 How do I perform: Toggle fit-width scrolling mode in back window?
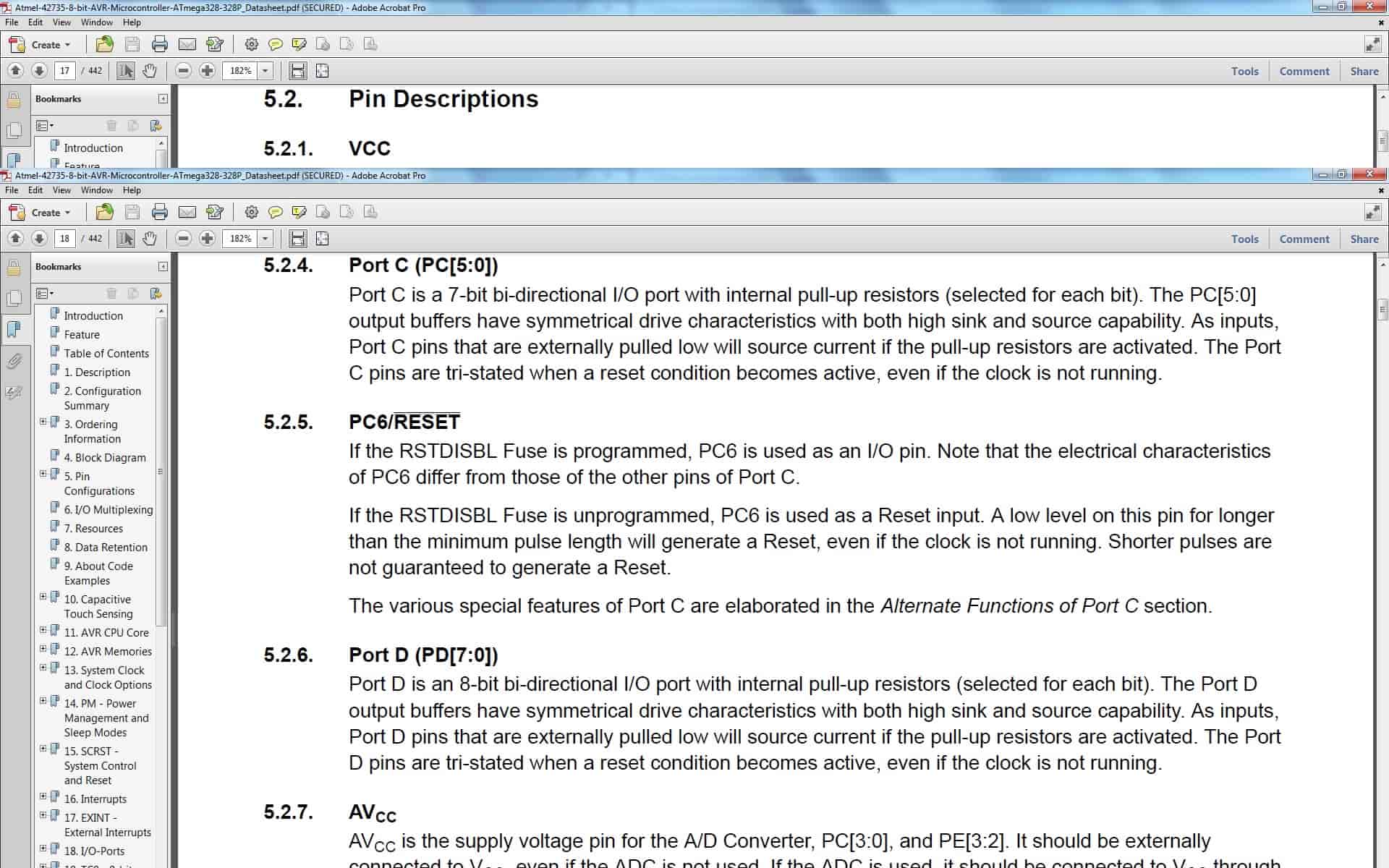click(297, 70)
